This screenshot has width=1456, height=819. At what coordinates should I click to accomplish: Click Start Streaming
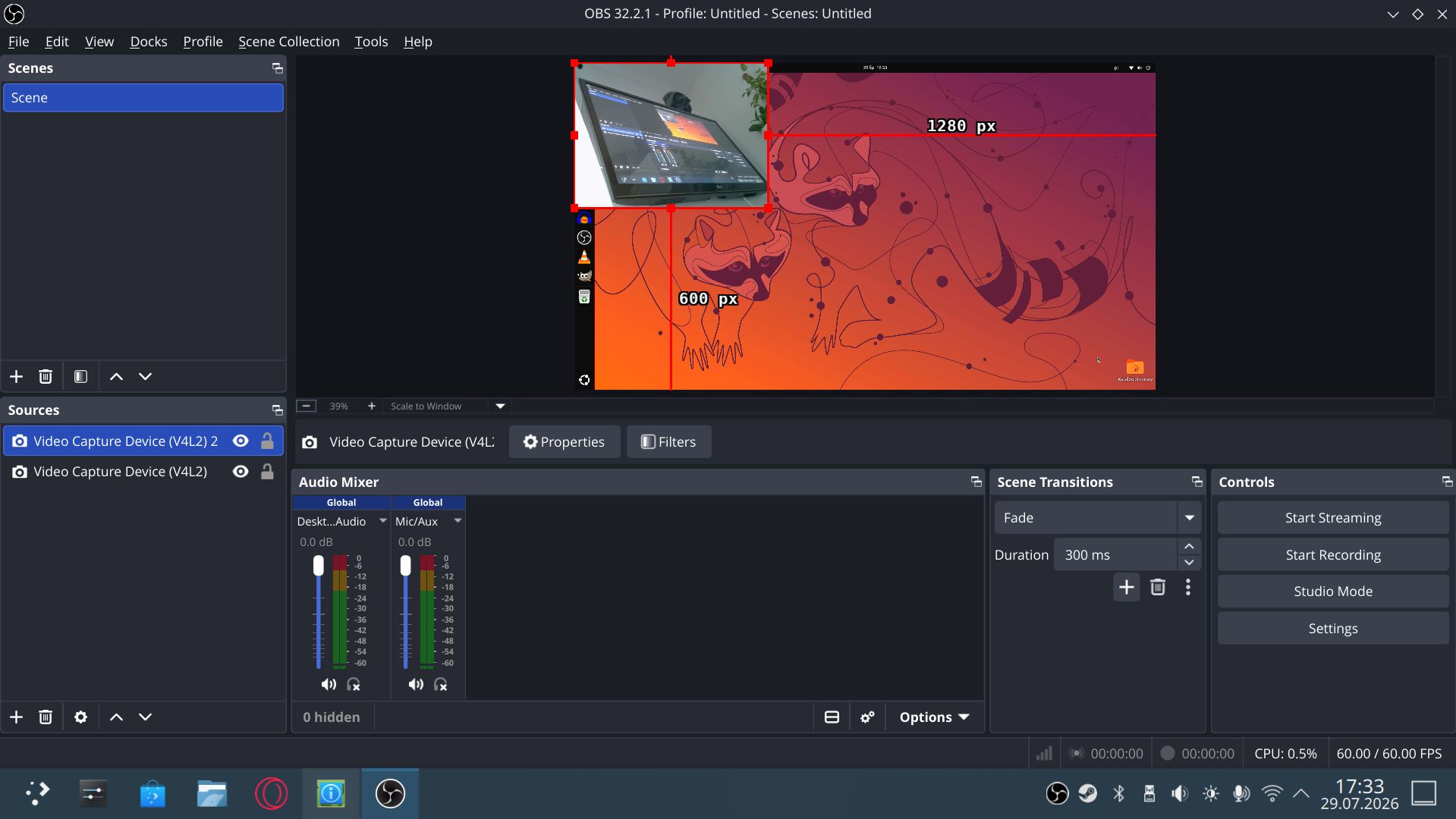(x=1333, y=517)
